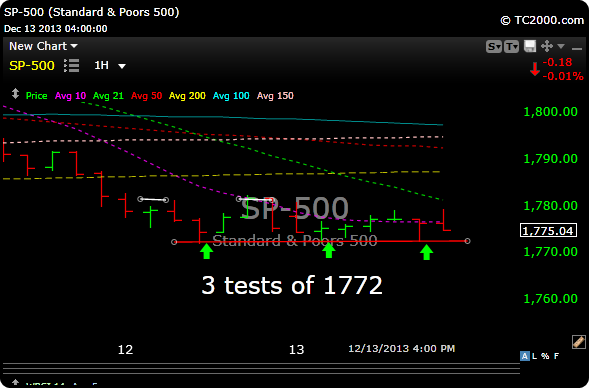
Task: Select the arithmetic A scale toggle
Action: [525, 356]
